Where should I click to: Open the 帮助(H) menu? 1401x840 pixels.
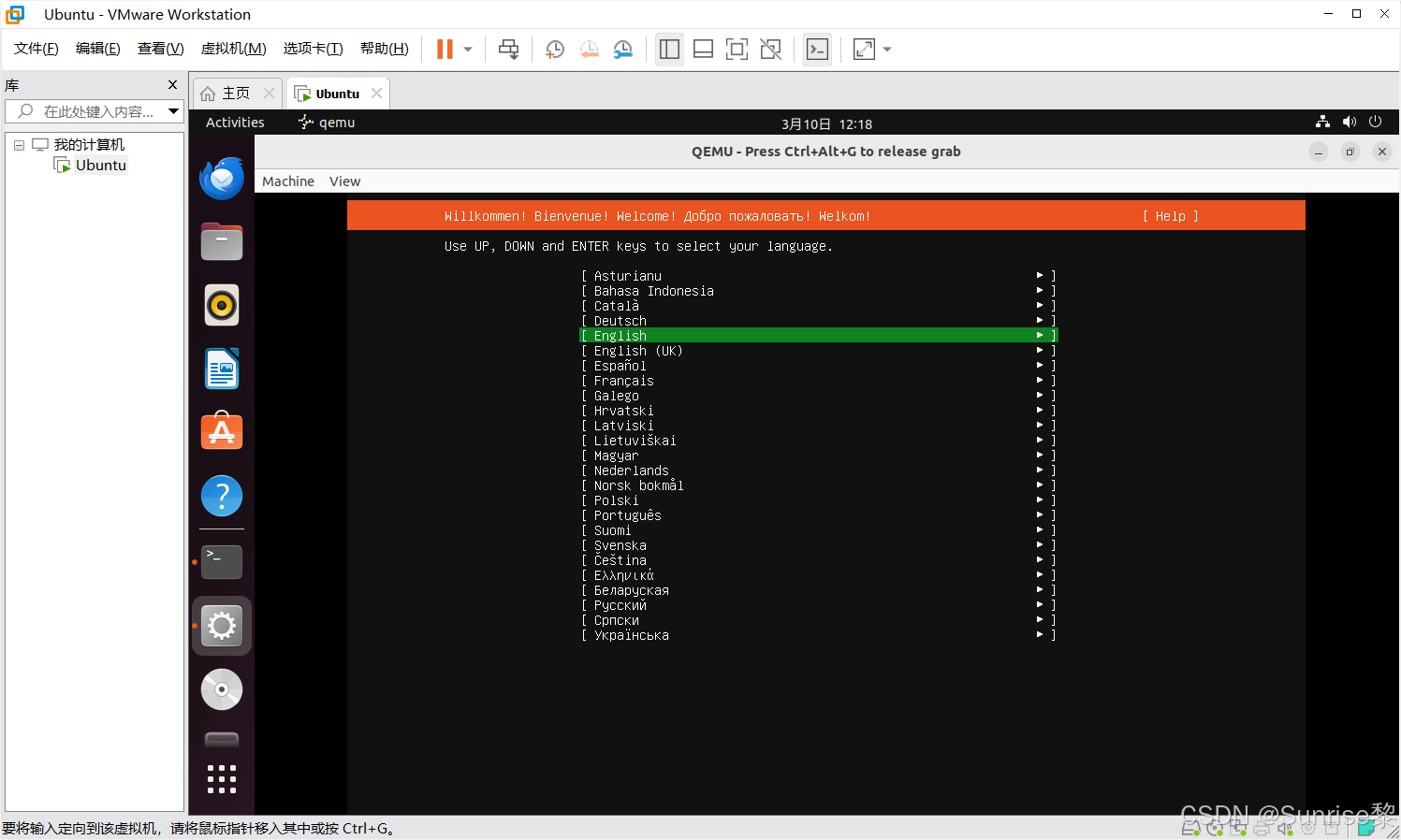point(384,49)
